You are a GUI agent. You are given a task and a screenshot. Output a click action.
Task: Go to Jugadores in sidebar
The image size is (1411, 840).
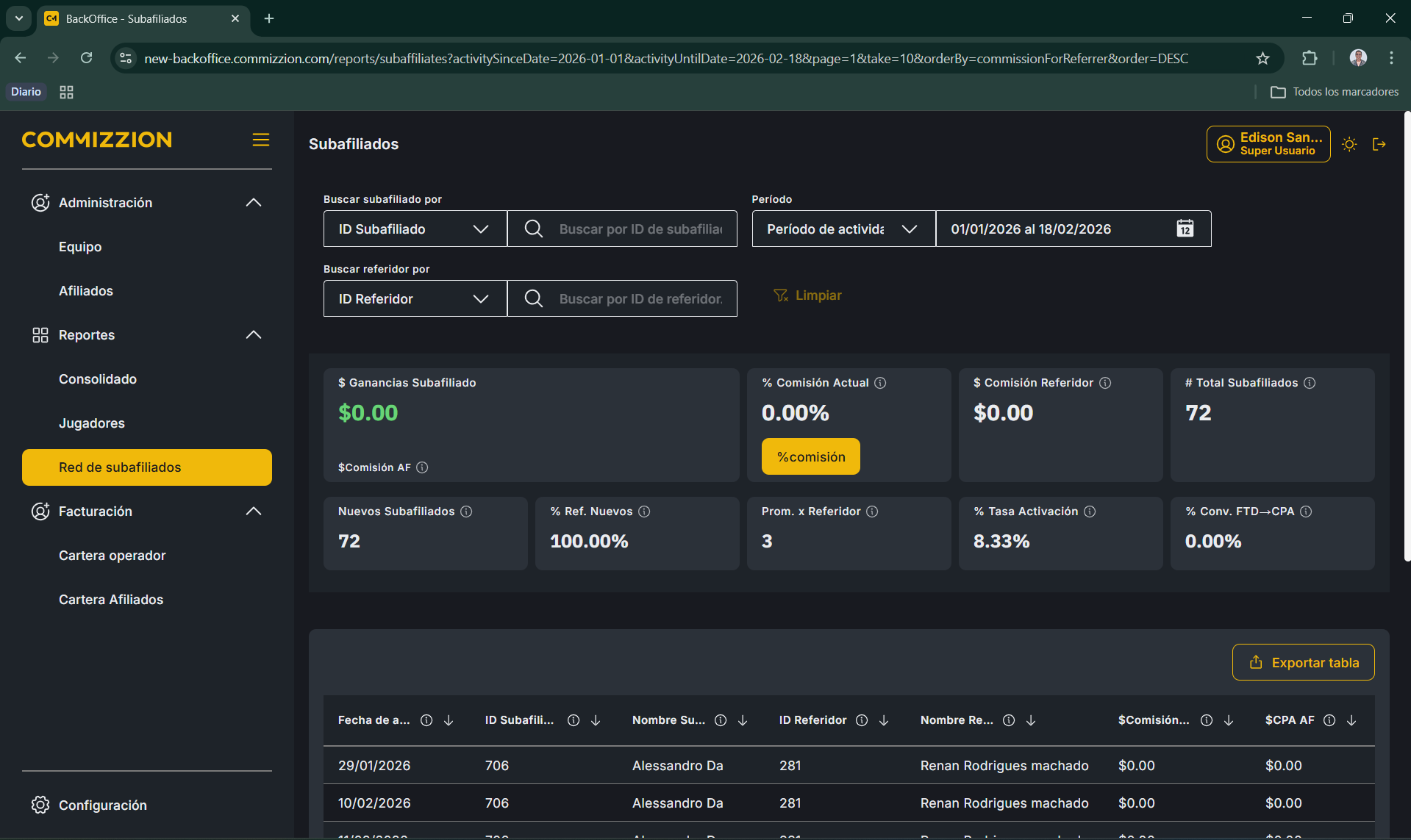point(92,423)
